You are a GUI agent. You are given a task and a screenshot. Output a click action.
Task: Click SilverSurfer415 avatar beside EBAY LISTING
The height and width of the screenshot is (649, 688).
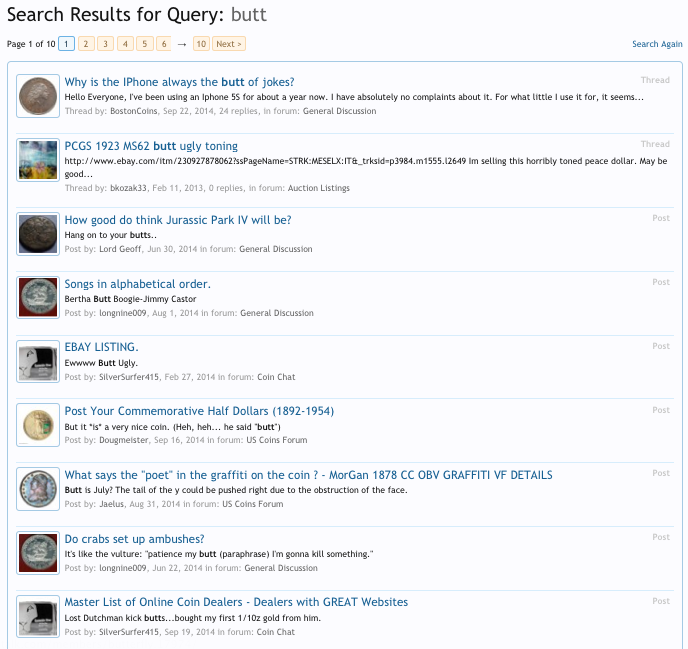click(38, 361)
